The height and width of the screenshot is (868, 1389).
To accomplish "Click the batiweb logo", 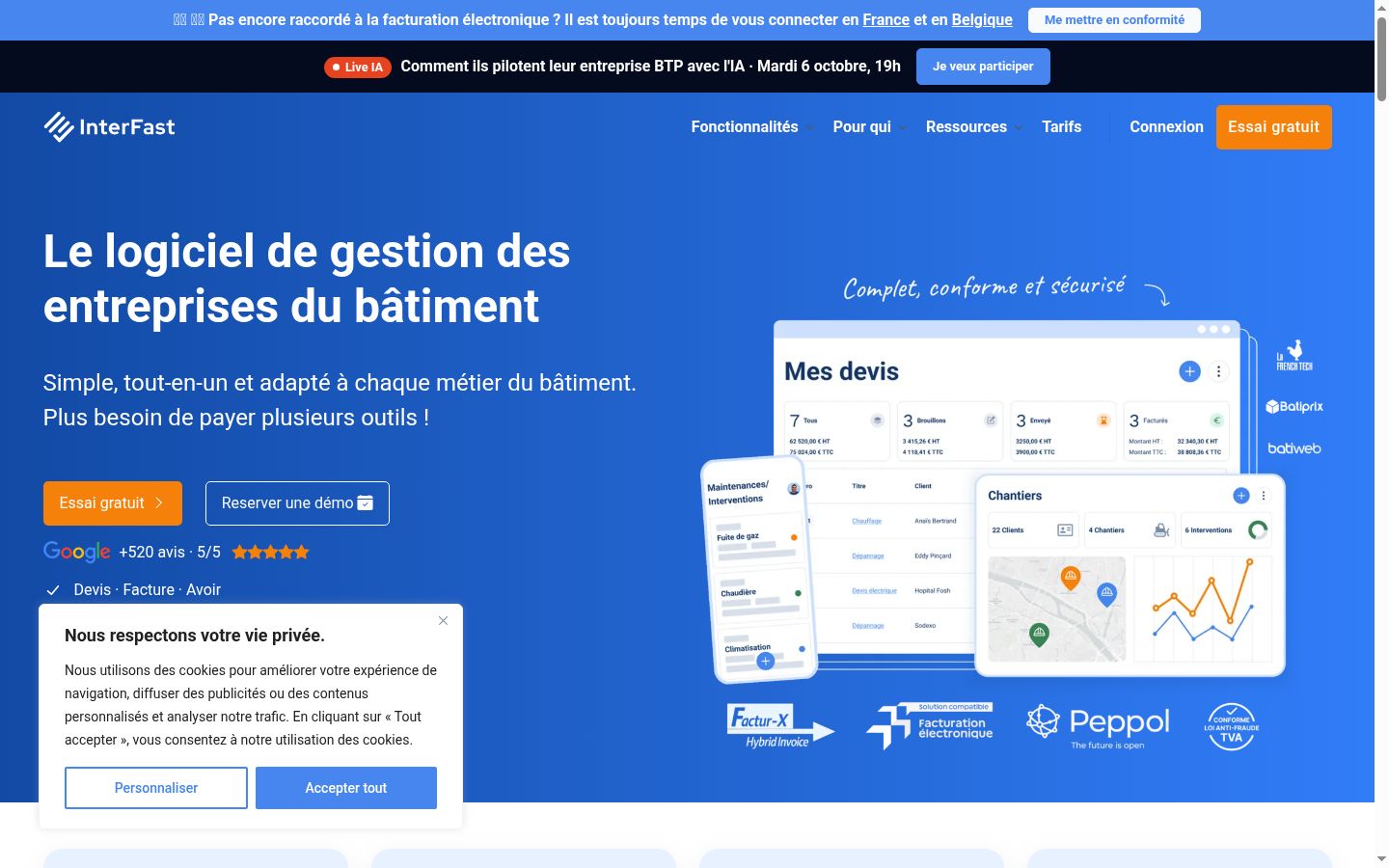I will tap(1294, 448).
